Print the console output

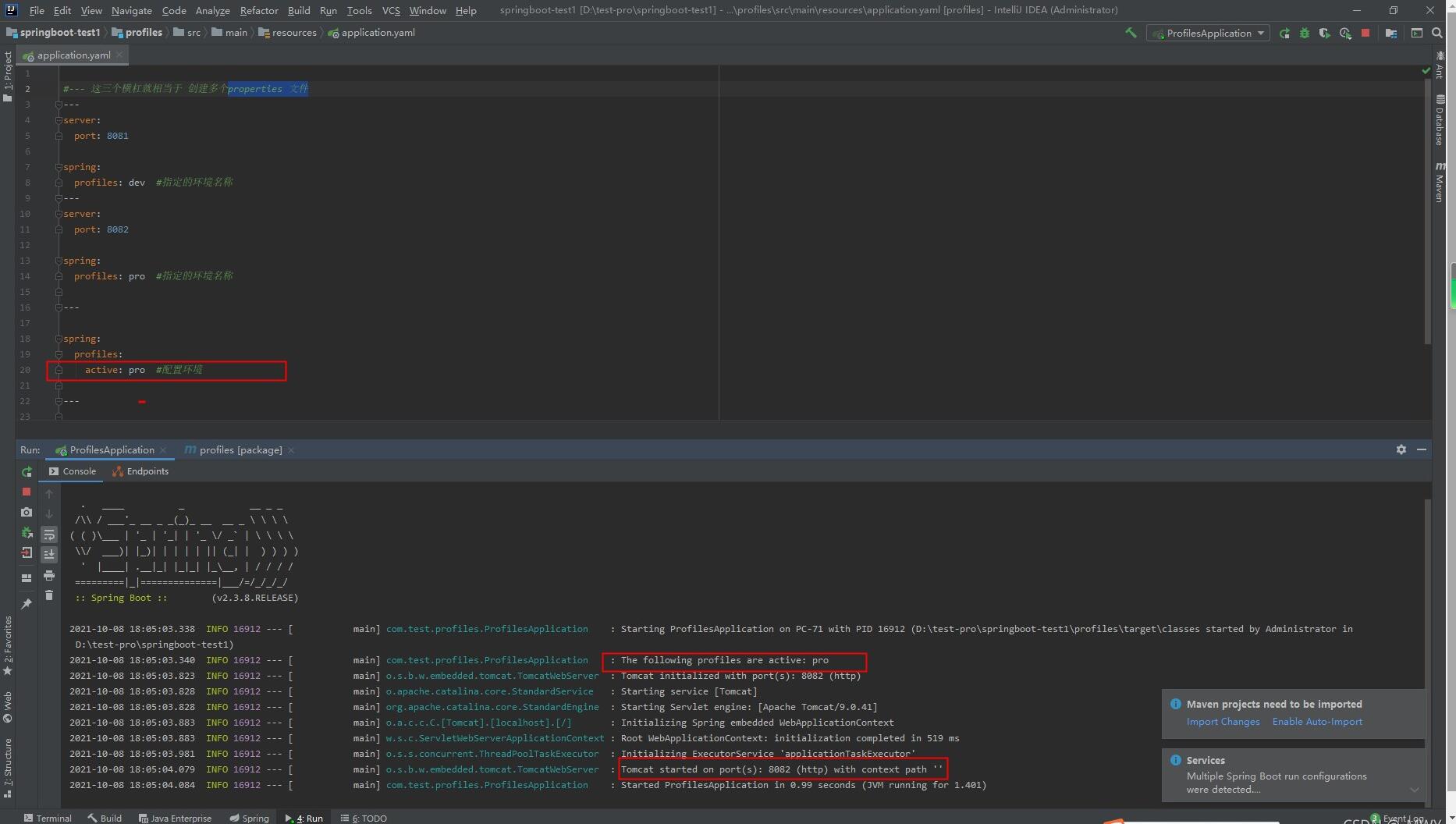coord(49,575)
